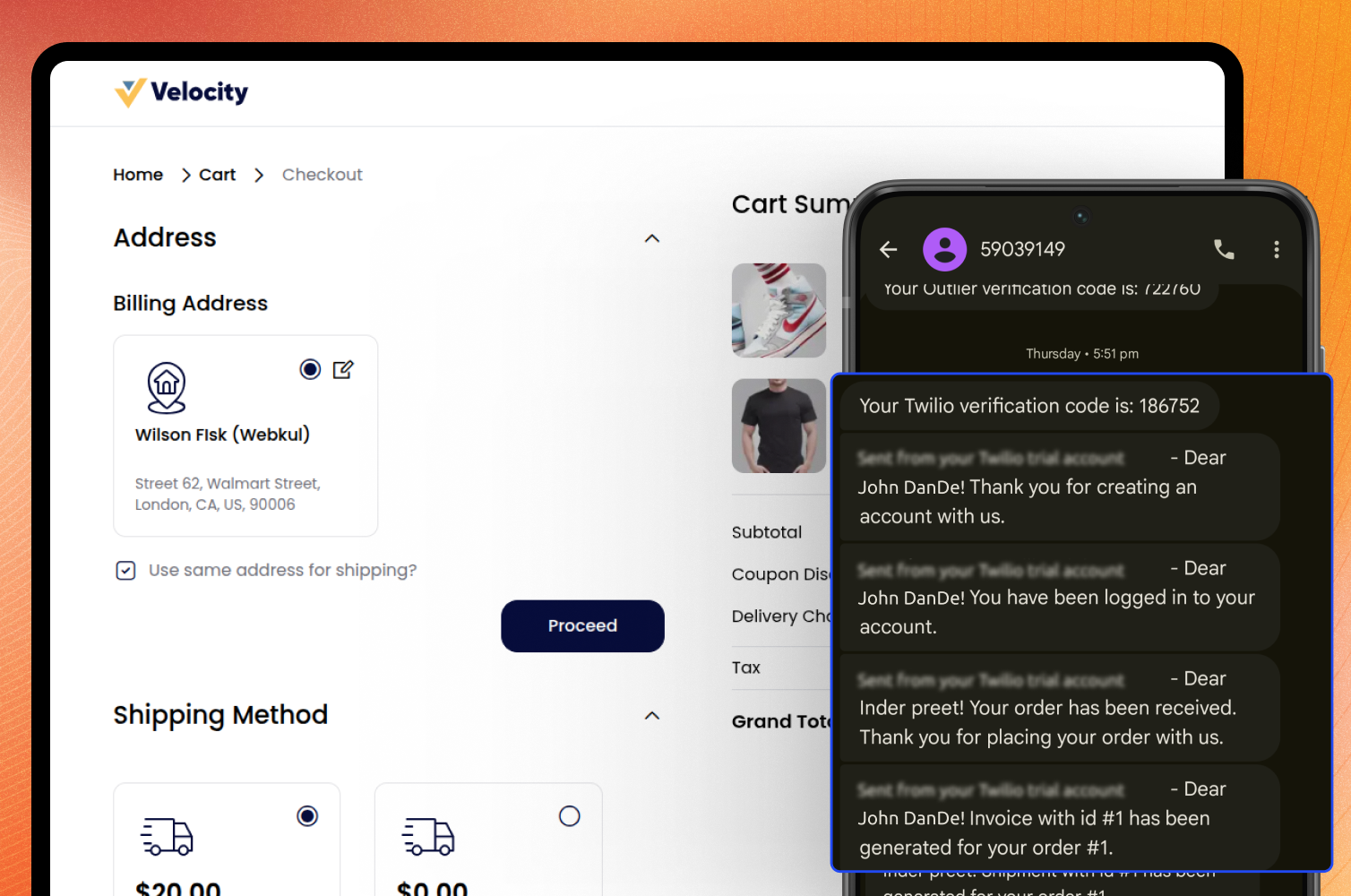Viewport: 1351px width, 896px height.
Task: Click the Subtotal label in cart summary
Action: (x=767, y=532)
